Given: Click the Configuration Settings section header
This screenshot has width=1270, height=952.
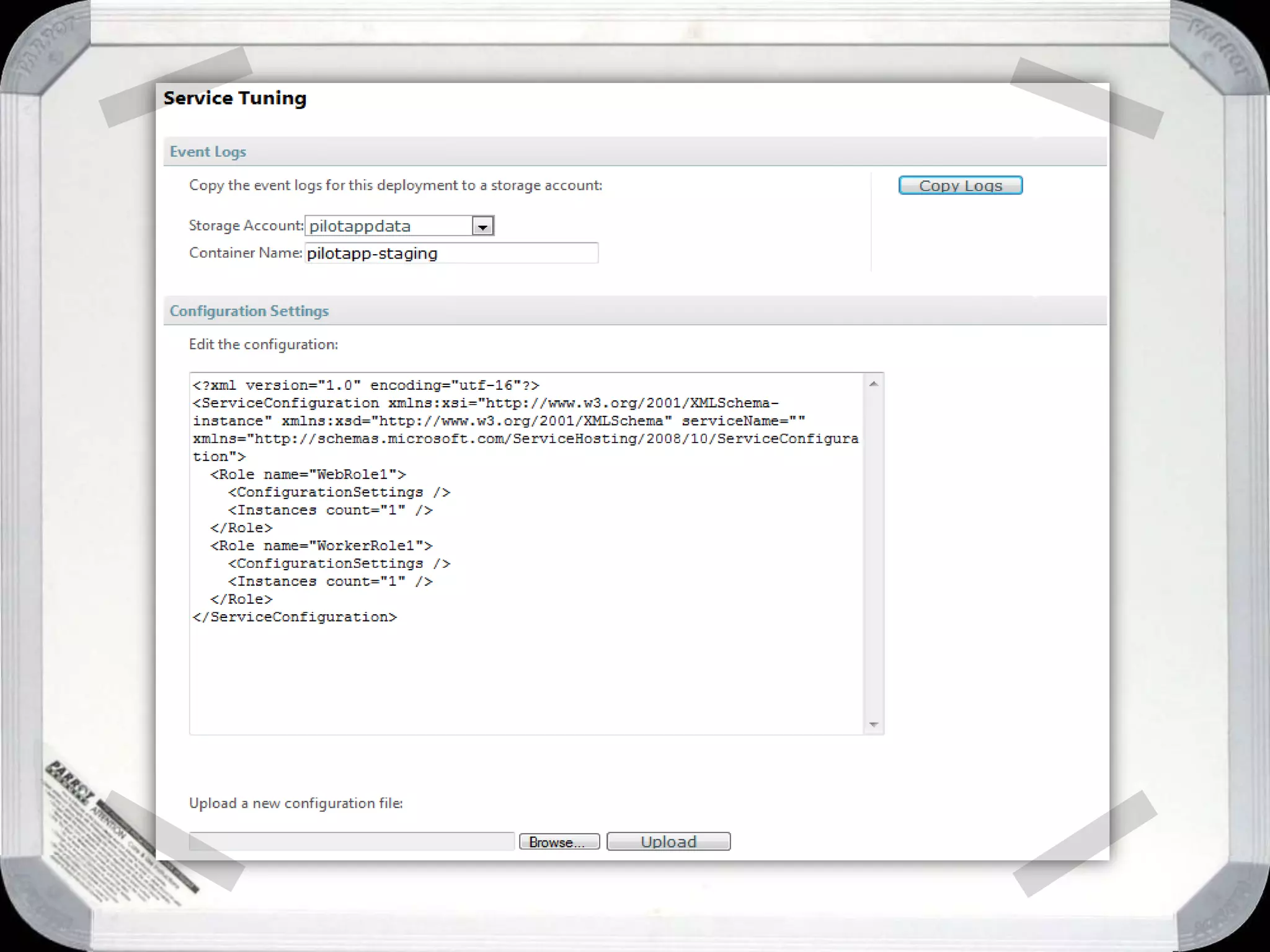Looking at the screenshot, I should point(249,311).
